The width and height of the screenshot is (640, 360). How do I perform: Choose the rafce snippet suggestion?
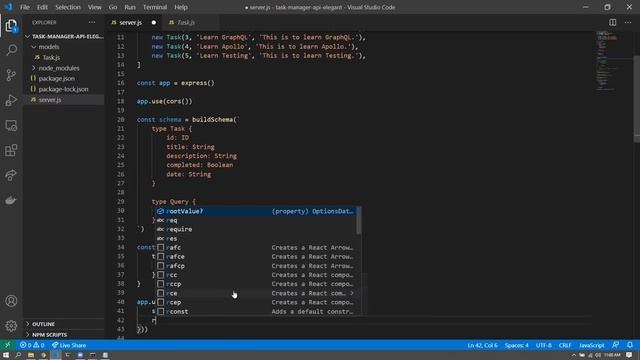coord(256,257)
